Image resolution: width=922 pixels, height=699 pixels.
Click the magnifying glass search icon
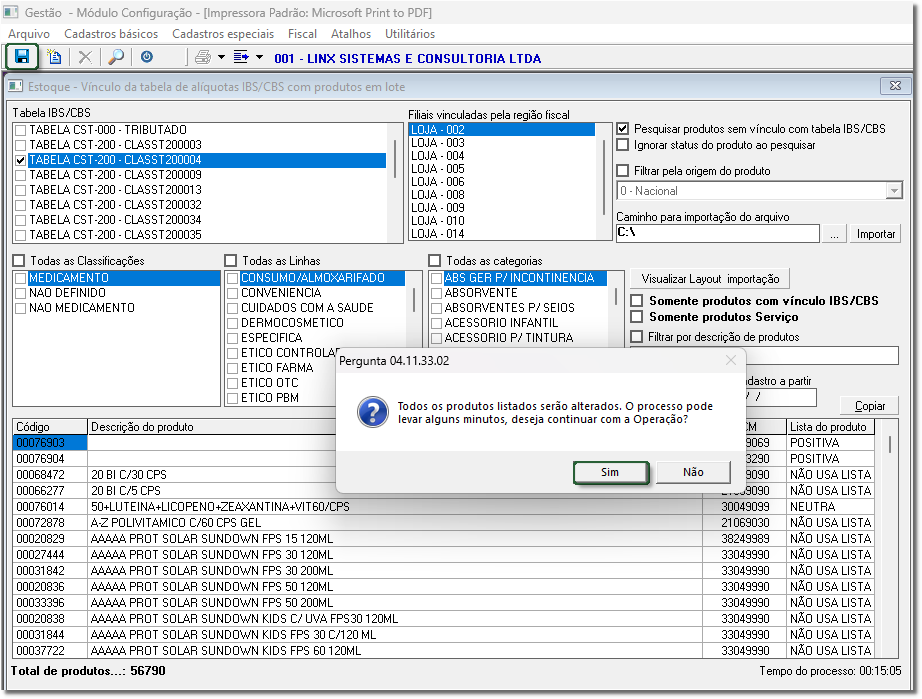pos(116,58)
